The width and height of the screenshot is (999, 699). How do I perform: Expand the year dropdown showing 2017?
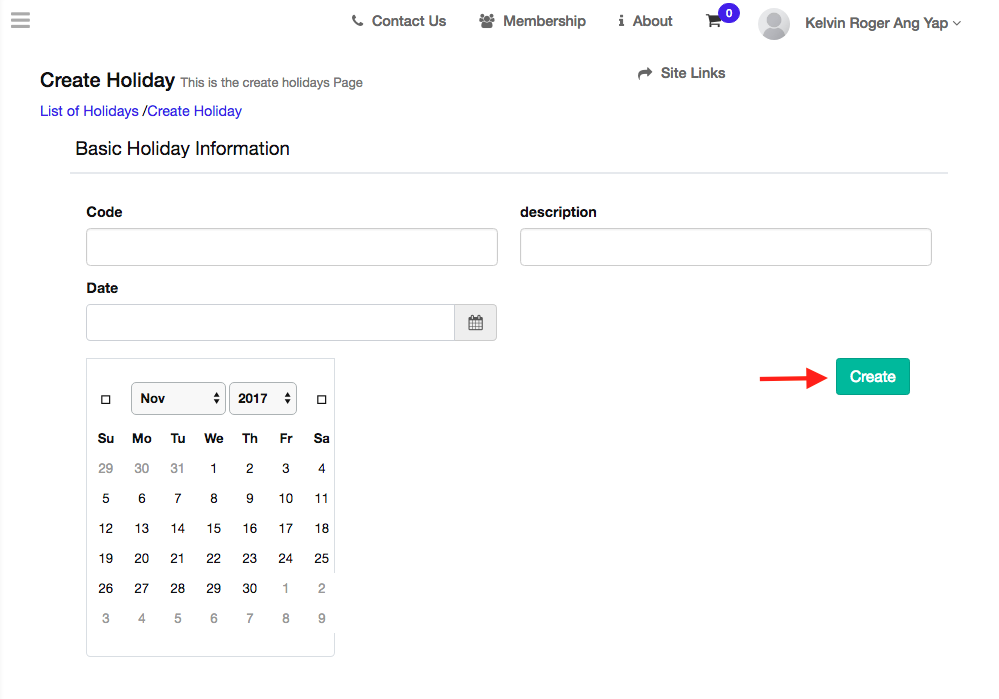click(263, 398)
